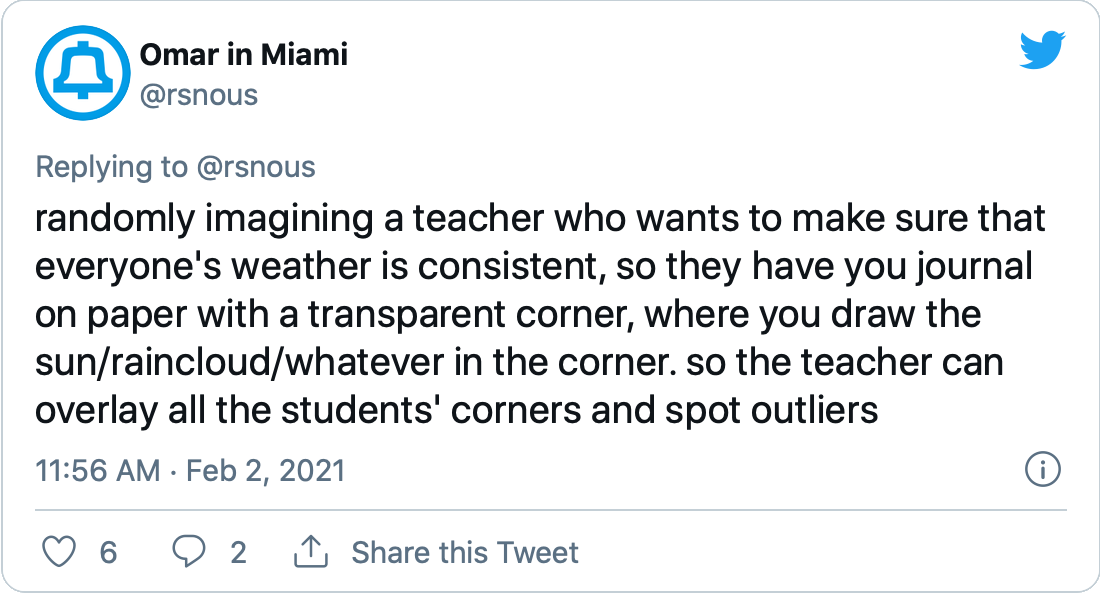
Task: Click the word 'outliers' in the tweet
Action: (x=814, y=410)
